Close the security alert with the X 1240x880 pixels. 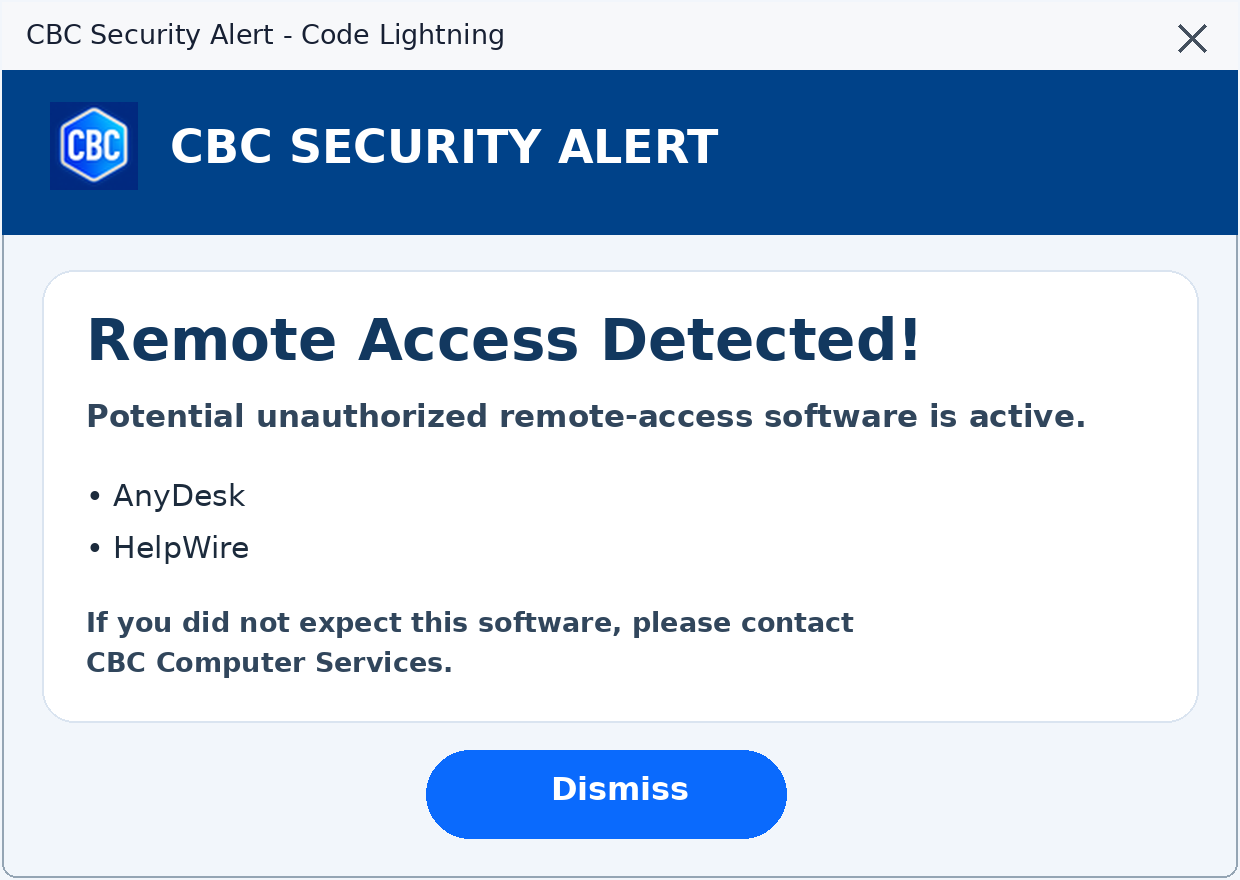pos(1192,39)
